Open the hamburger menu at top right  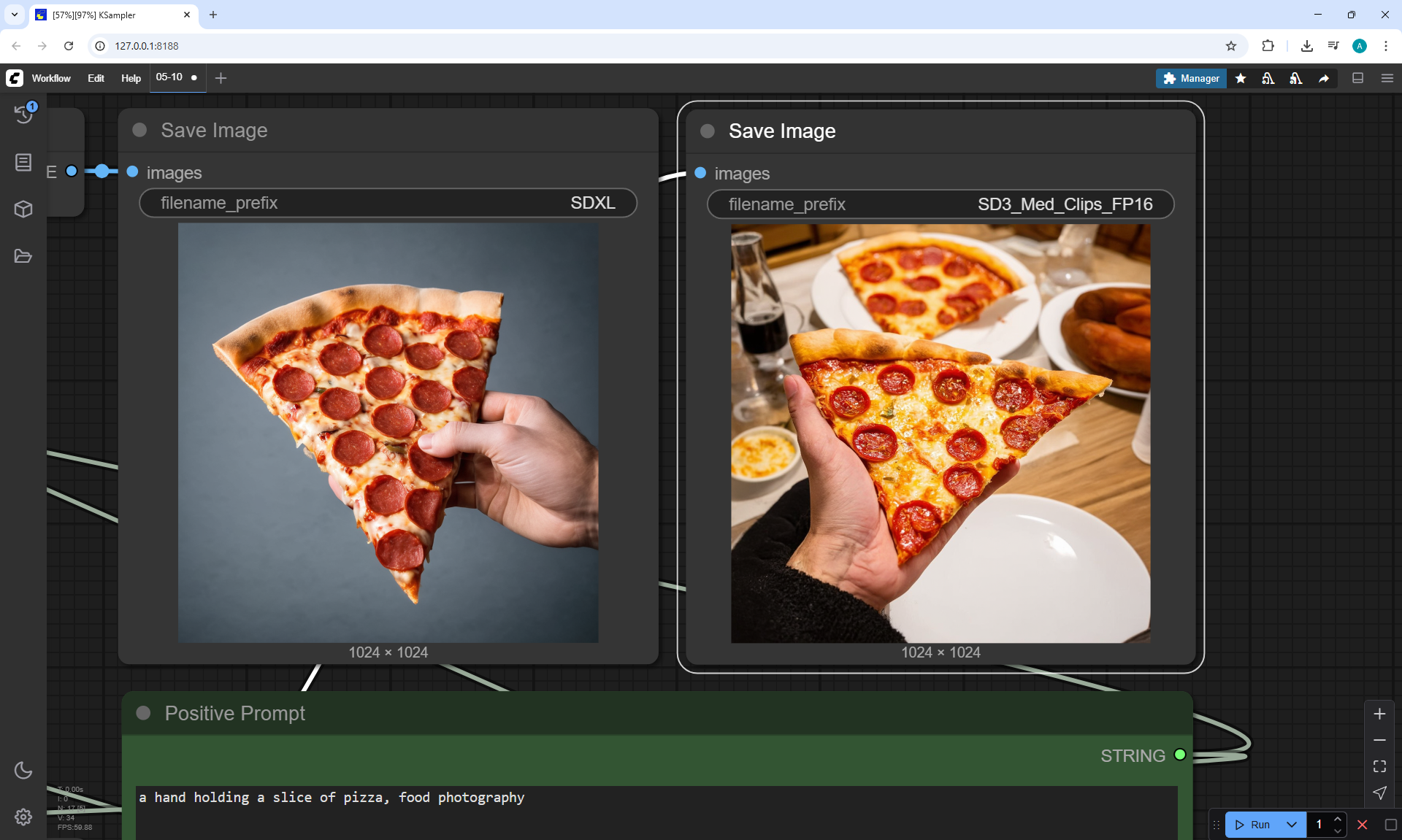pyautogui.click(x=1387, y=78)
